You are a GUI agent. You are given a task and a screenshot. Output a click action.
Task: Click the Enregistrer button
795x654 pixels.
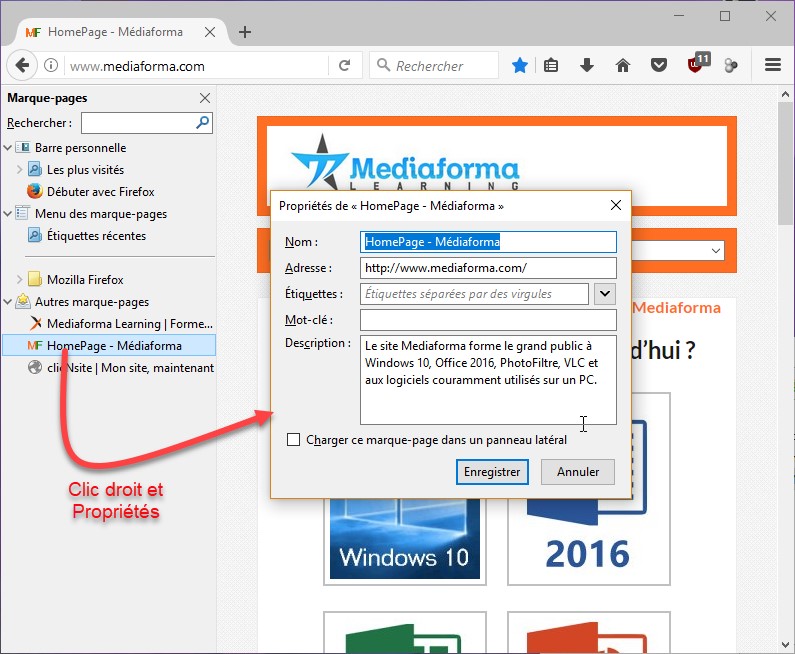pyautogui.click(x=492, y=472)
